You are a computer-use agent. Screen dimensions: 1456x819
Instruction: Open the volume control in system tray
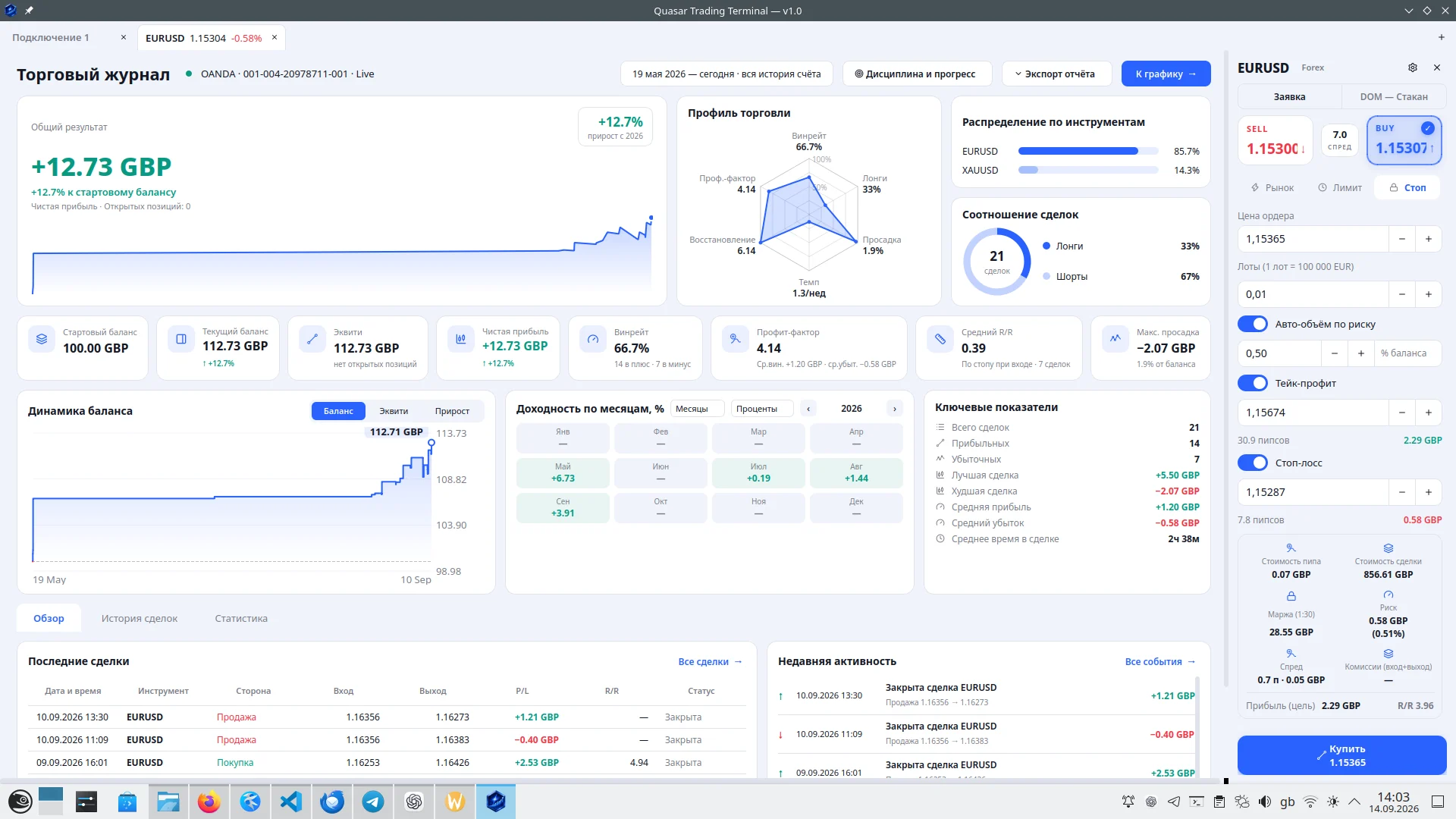tap(1264, 802)
